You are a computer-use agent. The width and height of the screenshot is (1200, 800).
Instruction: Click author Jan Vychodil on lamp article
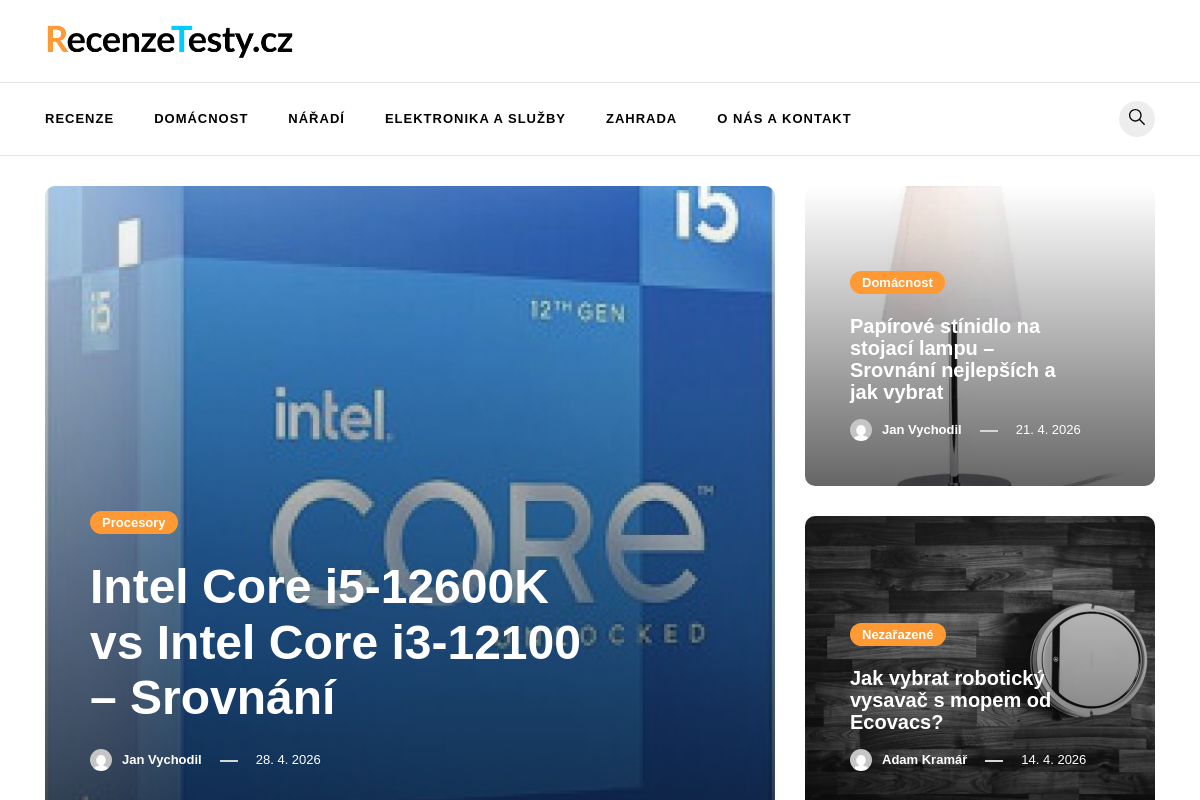coord(922,430)
